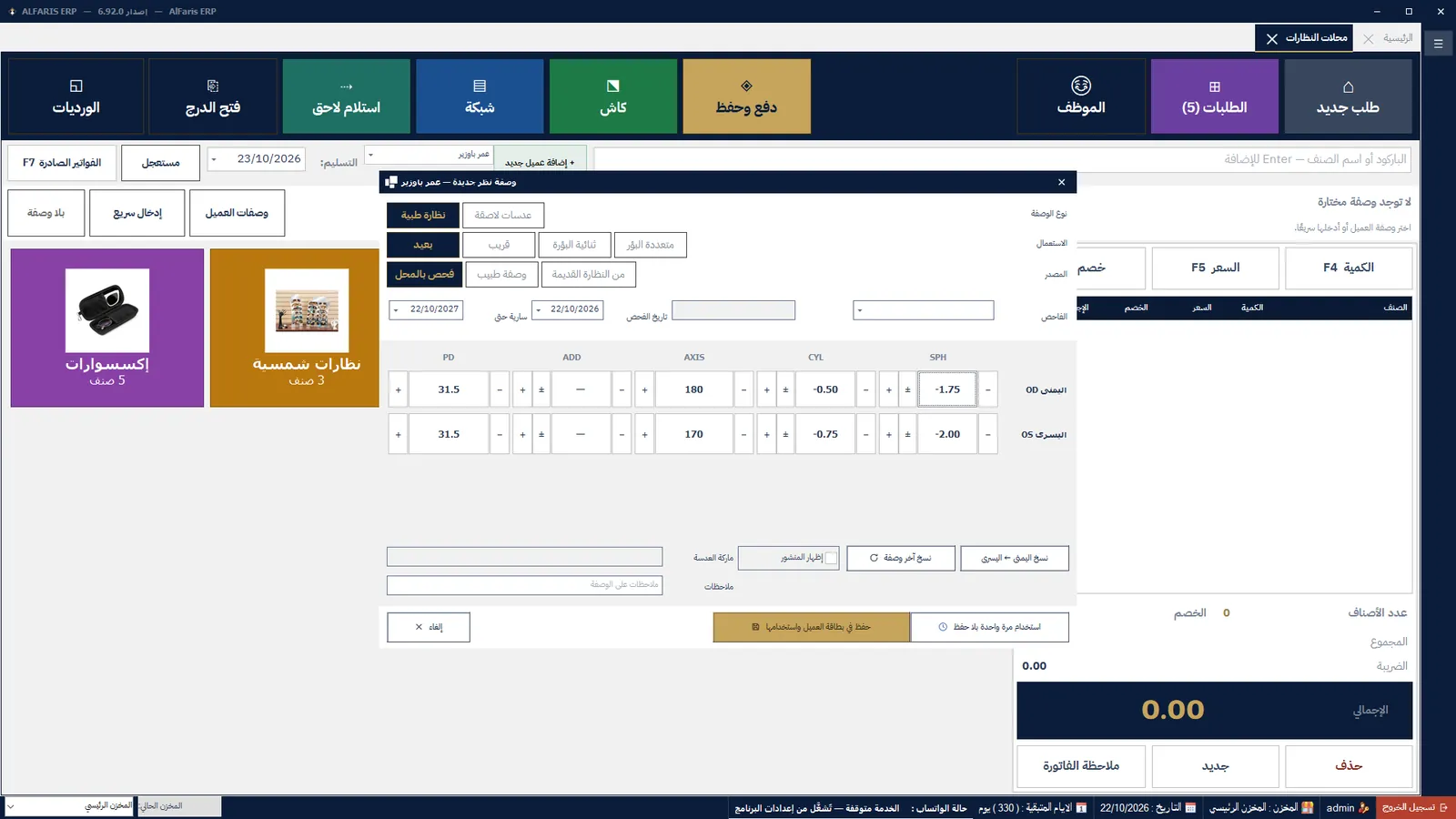Switch to the الرئيسية tab

point(1397,38)
